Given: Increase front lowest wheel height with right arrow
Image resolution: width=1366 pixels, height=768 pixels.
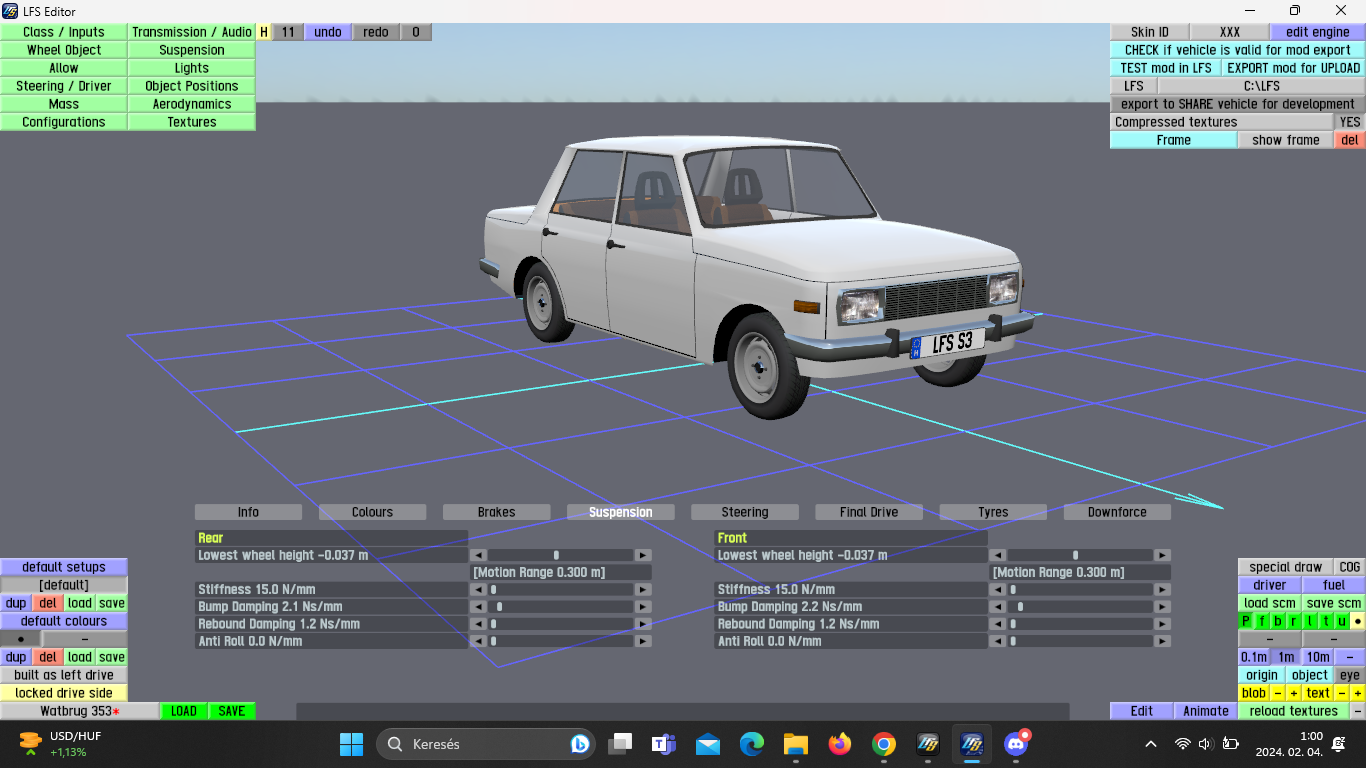Looking at the screenshot, I should pos(1162,555).
